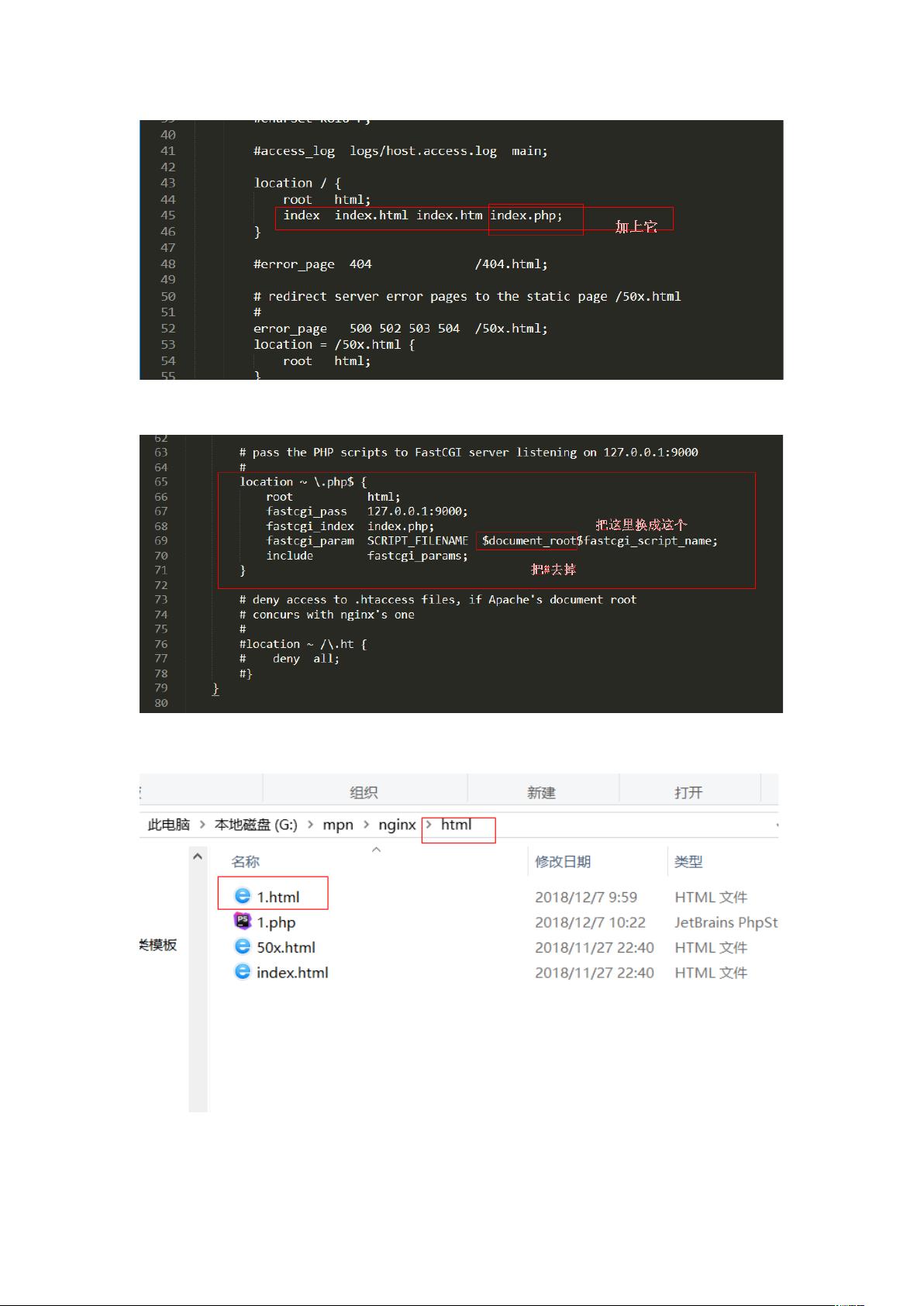The width and height of the screenshot is (924, 1306).
Task: Click deny all text on line 77
Action: (305, 659)
